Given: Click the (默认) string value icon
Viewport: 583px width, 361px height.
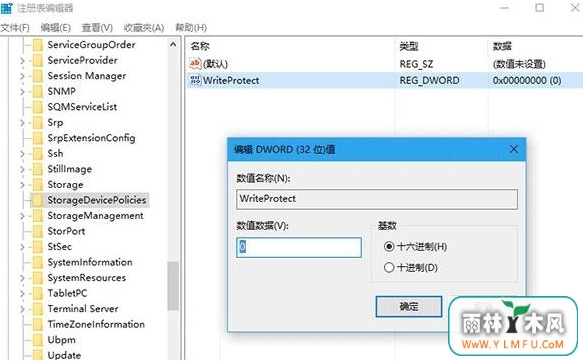Looking at the screenshot, I should [195, 64].
